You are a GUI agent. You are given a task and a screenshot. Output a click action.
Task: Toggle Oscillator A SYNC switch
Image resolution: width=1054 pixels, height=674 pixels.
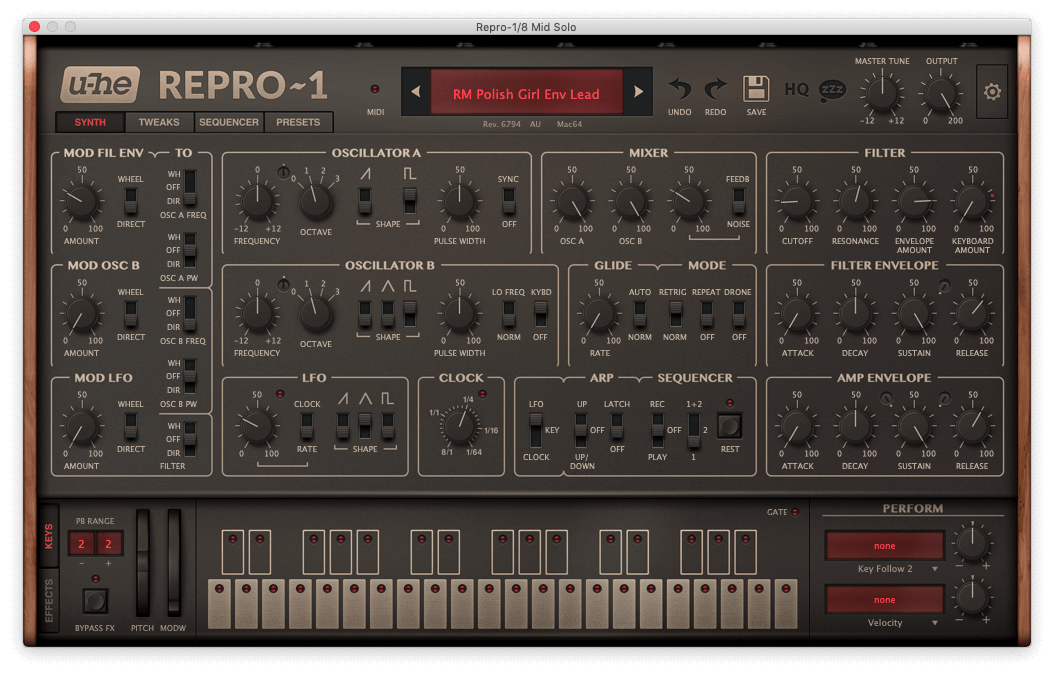(508, 200)
